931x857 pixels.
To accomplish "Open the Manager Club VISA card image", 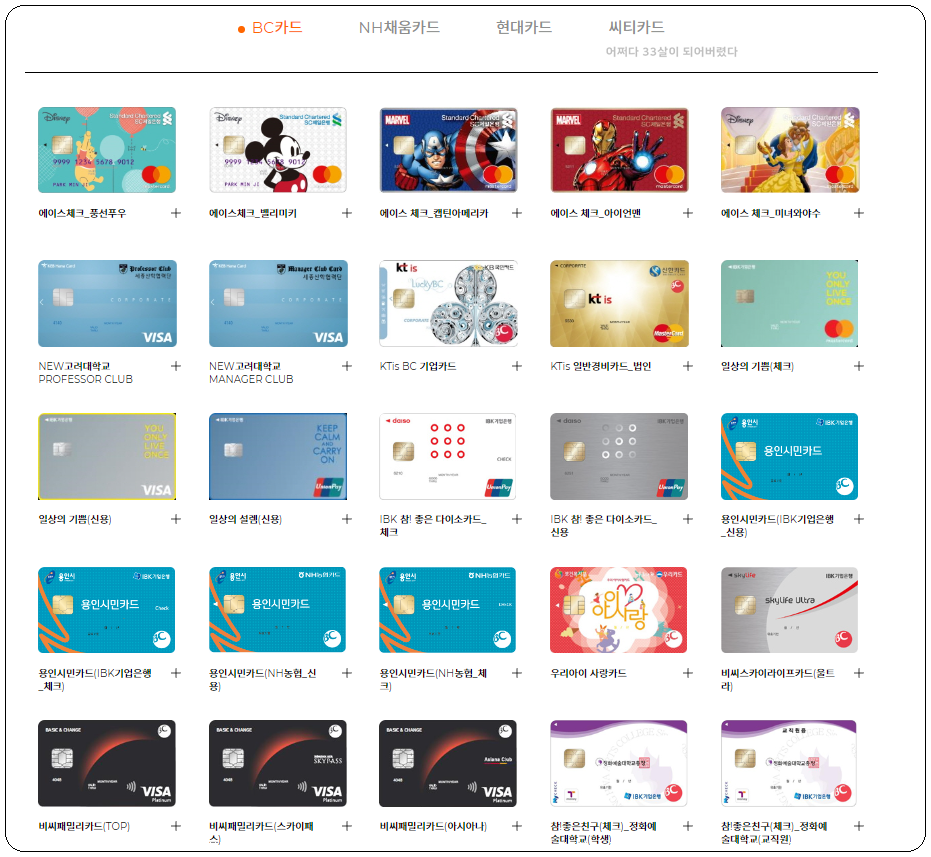I will tap(277, 303).
